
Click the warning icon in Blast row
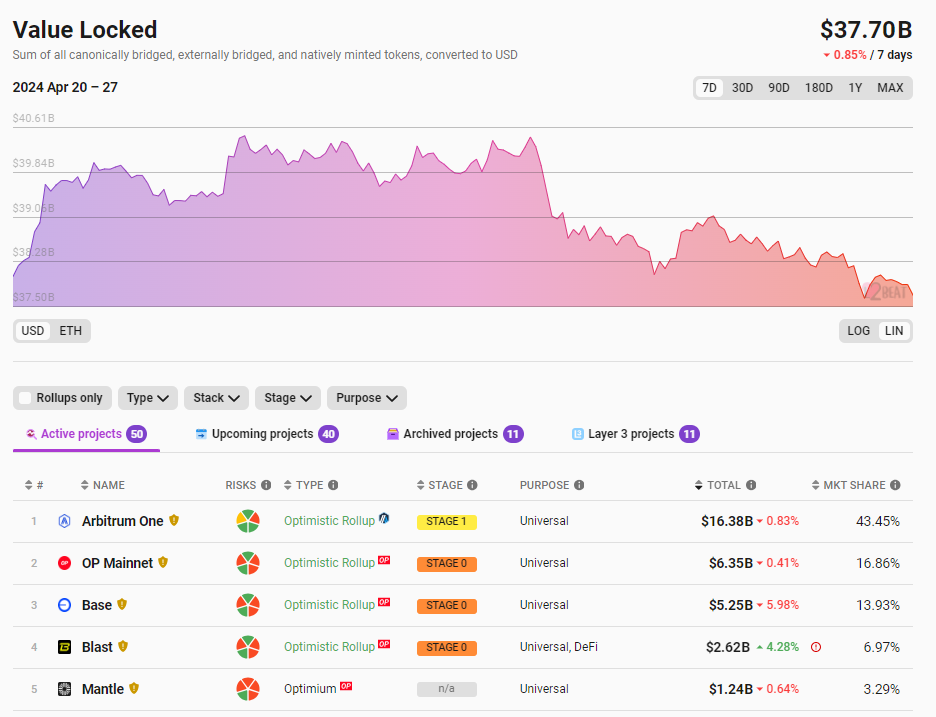tap(816, 647)
